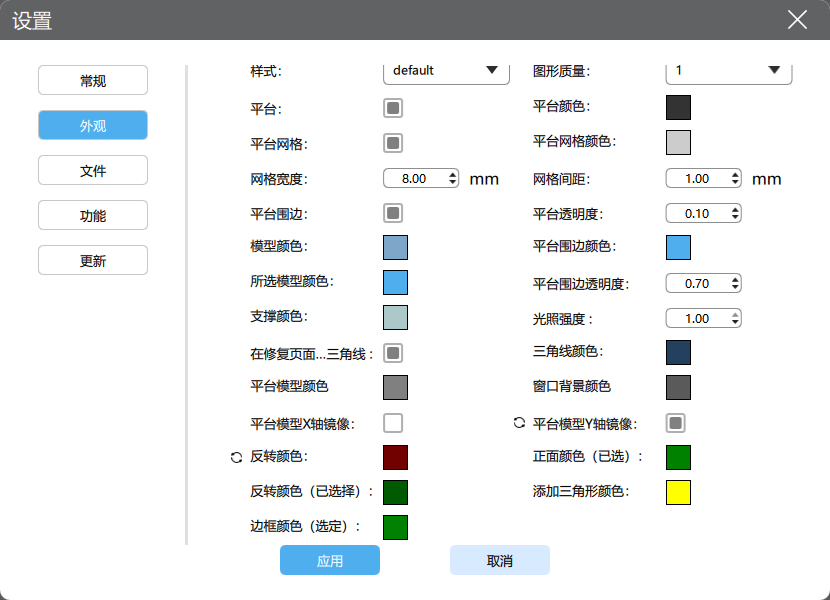The image size is (830, 600).
Task: Disable the 平台围边 checkbox
Action: 393,213
